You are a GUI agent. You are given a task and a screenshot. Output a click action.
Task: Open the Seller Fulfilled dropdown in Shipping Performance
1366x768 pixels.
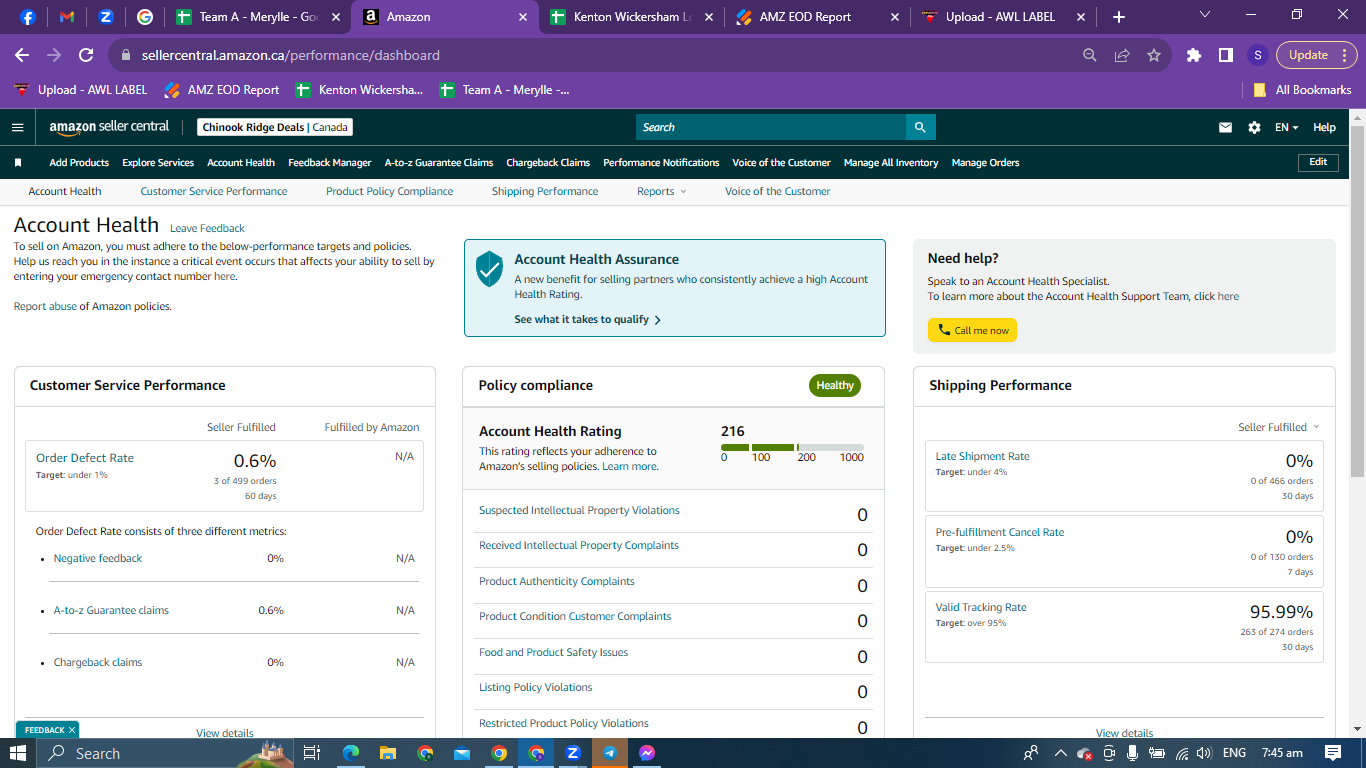coord(1279,427)
